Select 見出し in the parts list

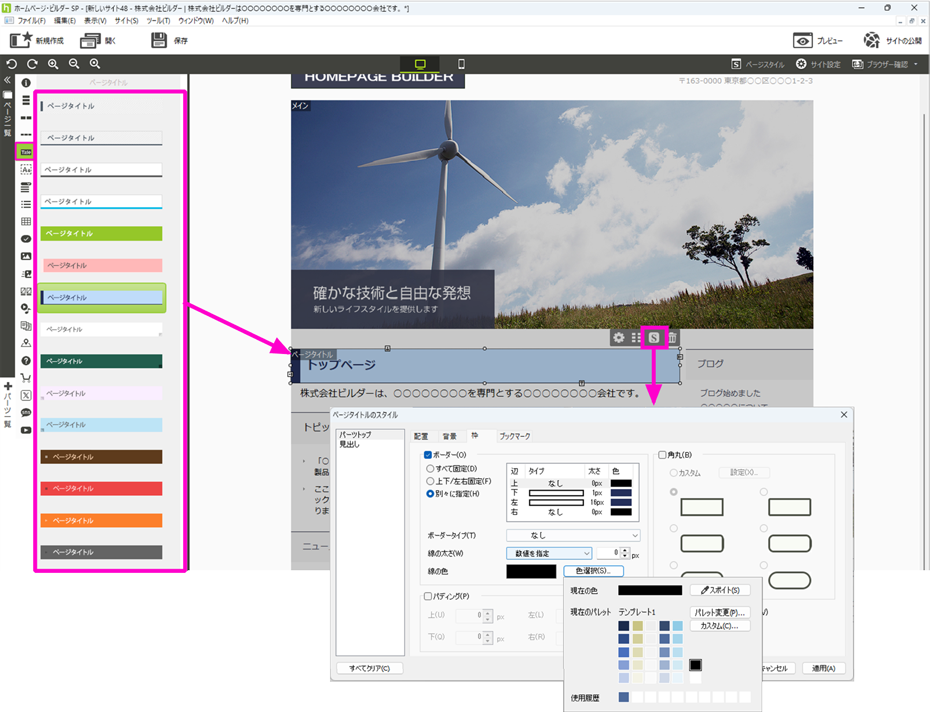pos(349,444)
